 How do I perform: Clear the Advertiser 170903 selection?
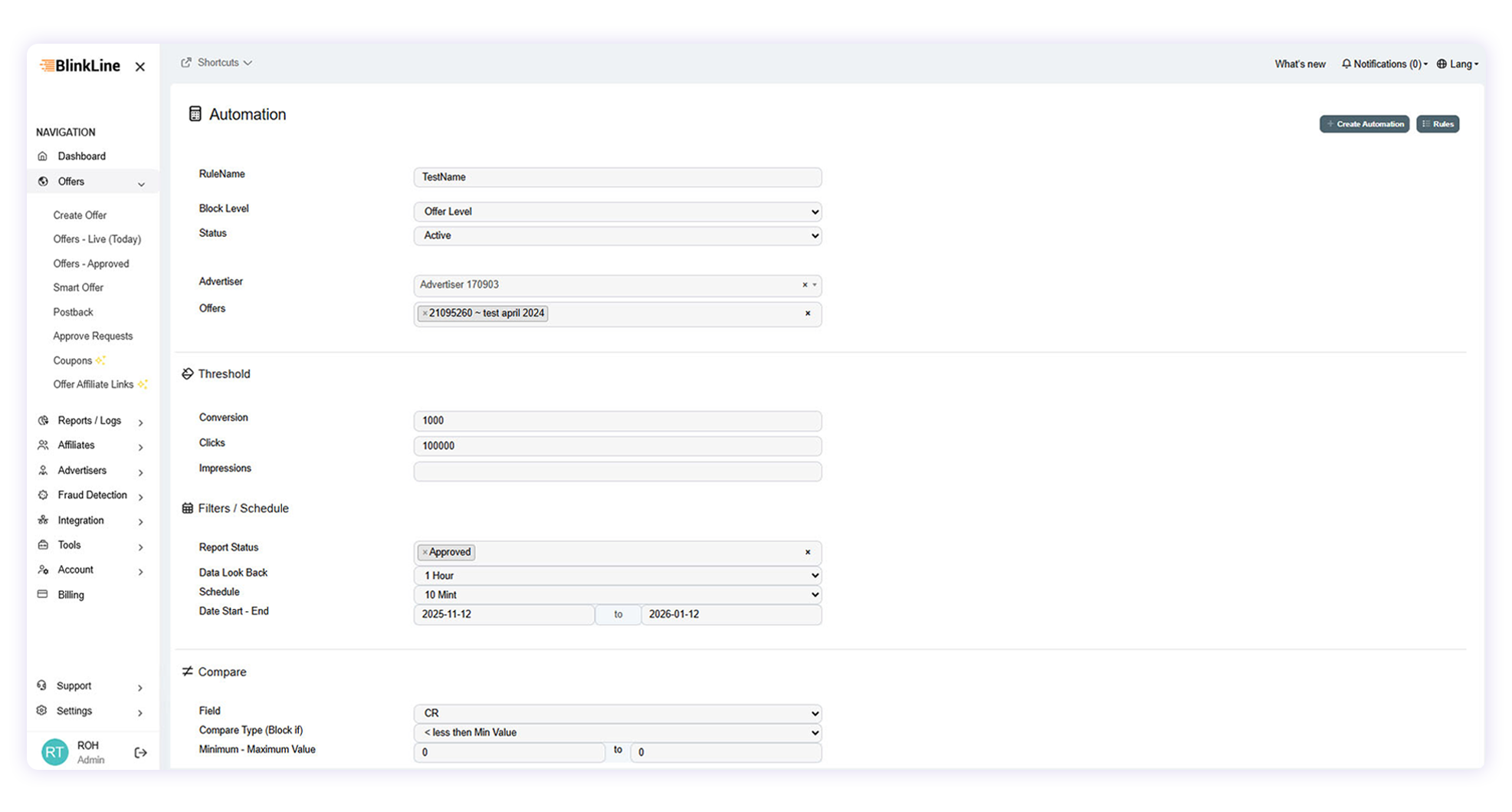tap(803, 284)
